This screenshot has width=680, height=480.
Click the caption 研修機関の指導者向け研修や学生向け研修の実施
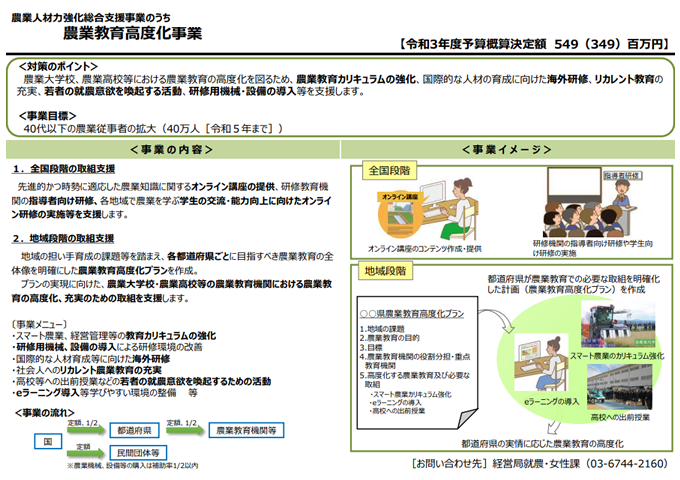(x=592, y=248)
